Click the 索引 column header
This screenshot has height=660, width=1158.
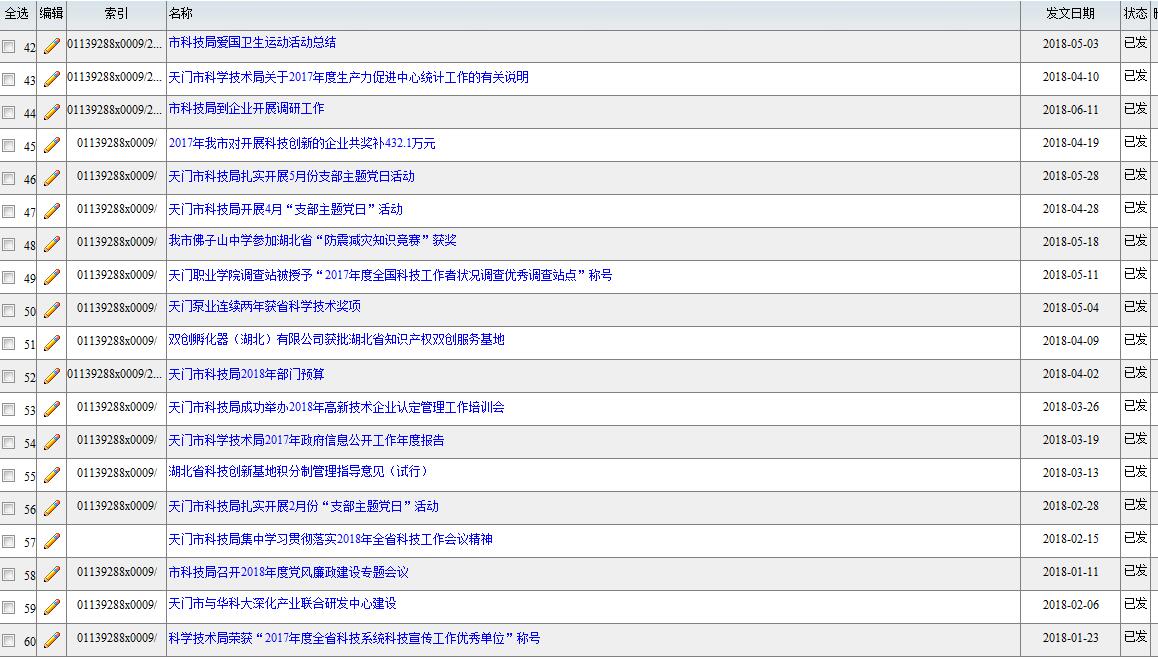click(116, 14)
